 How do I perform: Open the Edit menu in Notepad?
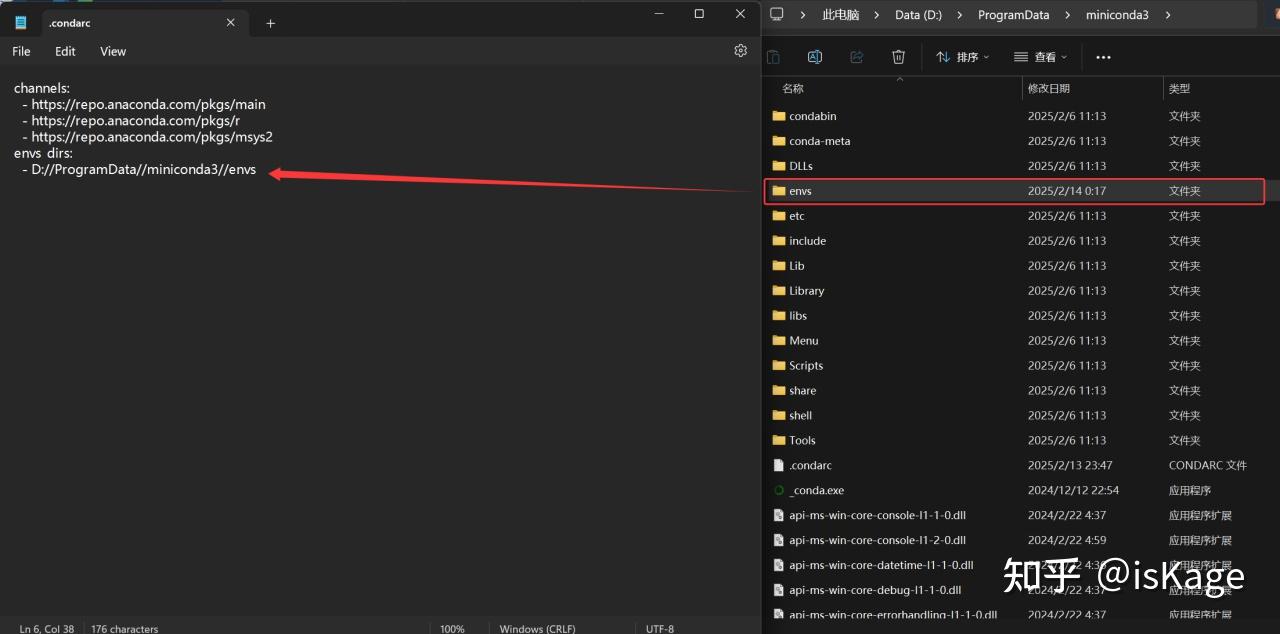(x=65, y=51)
